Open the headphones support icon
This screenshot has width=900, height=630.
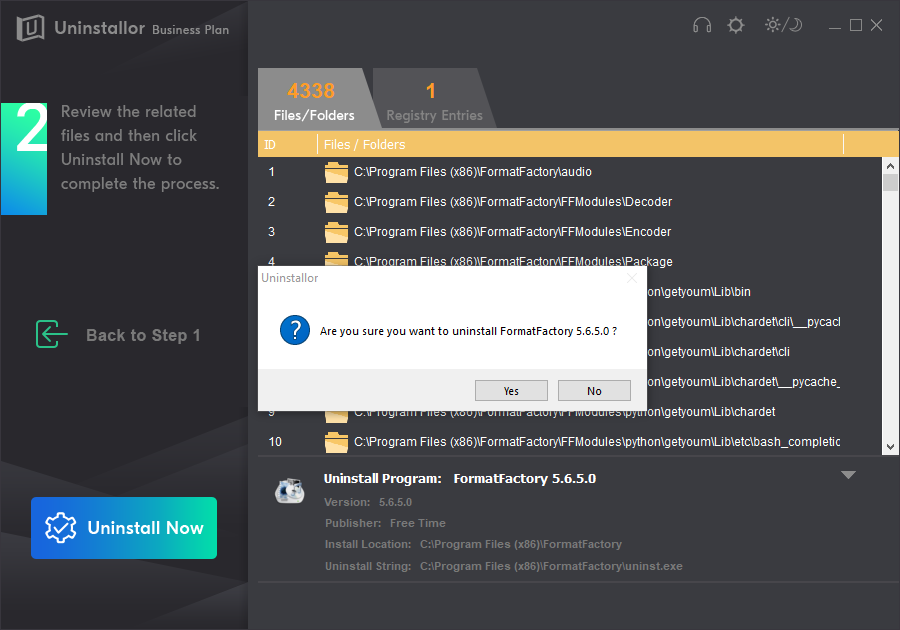coord(702,25)
